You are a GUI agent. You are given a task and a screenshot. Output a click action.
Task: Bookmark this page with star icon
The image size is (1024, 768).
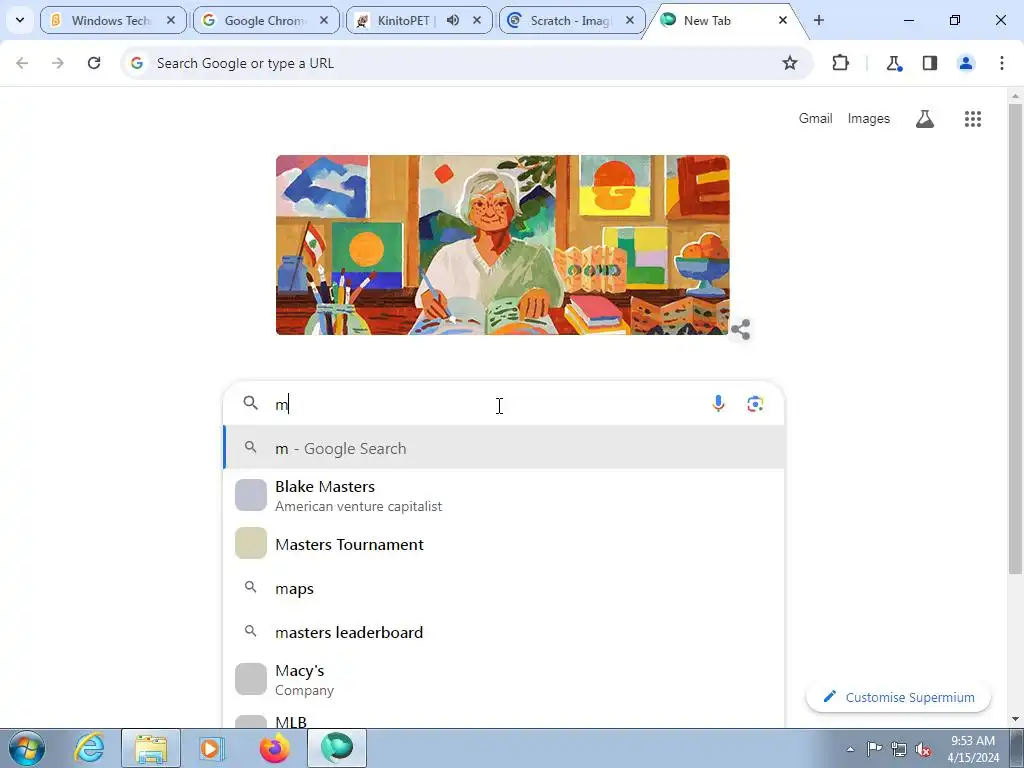(x=790, y=63)
